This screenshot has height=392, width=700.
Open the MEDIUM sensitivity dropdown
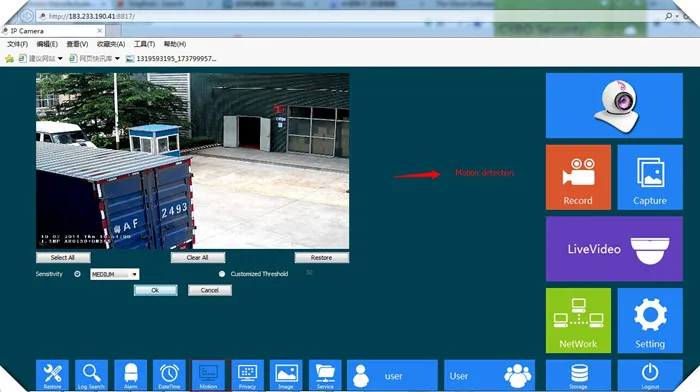pyautogui.click(x=115, y=274)
